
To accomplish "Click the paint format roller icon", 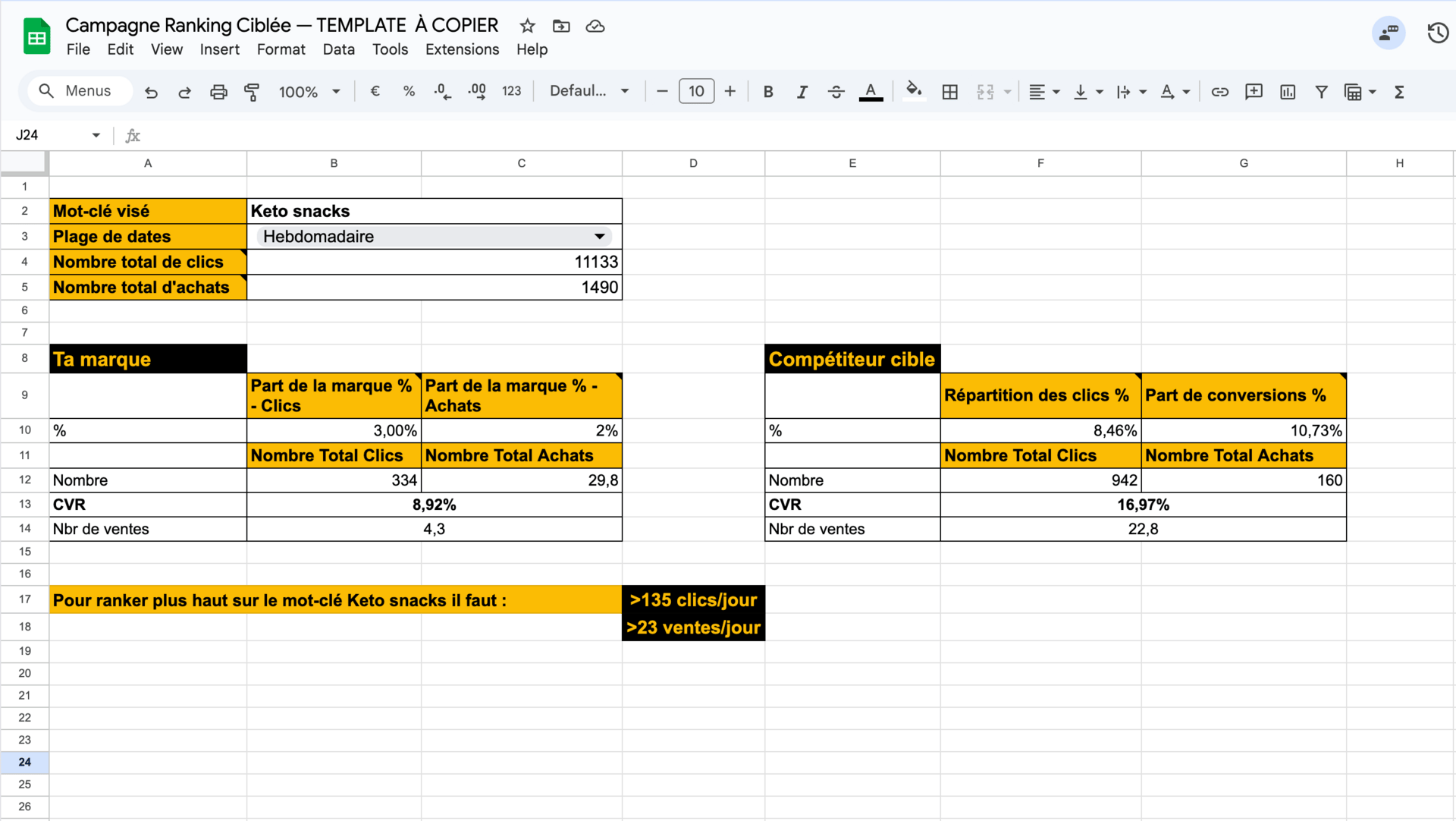I will [252, 92].
